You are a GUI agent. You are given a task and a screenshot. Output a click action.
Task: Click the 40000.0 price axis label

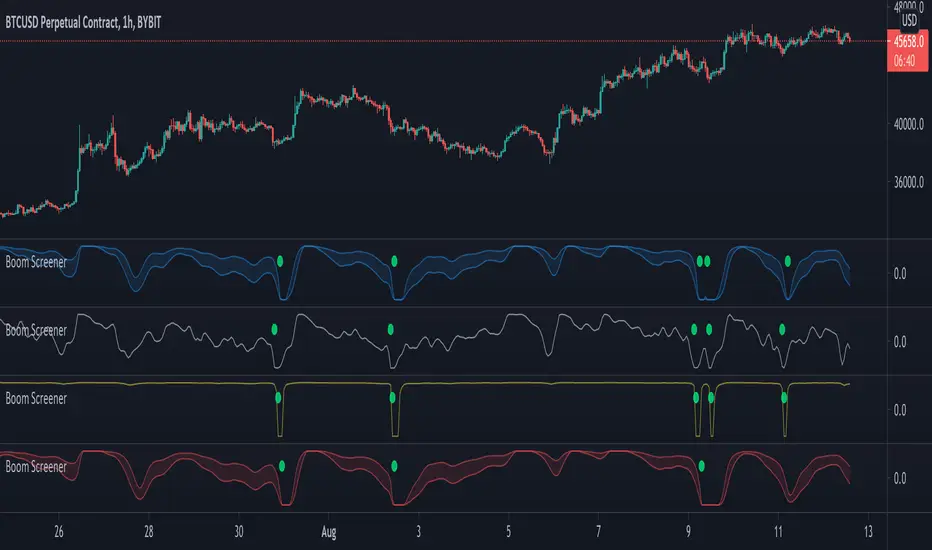[909, 124]
